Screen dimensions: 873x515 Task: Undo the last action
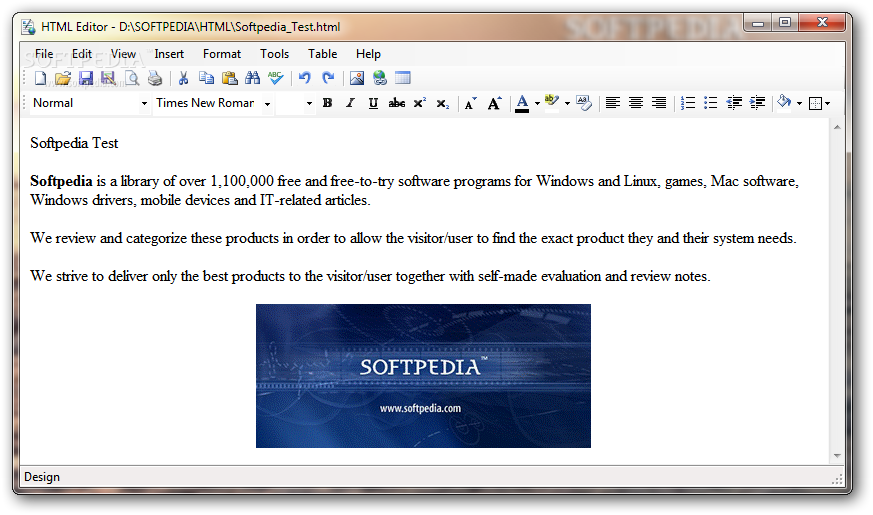[305, 78]
